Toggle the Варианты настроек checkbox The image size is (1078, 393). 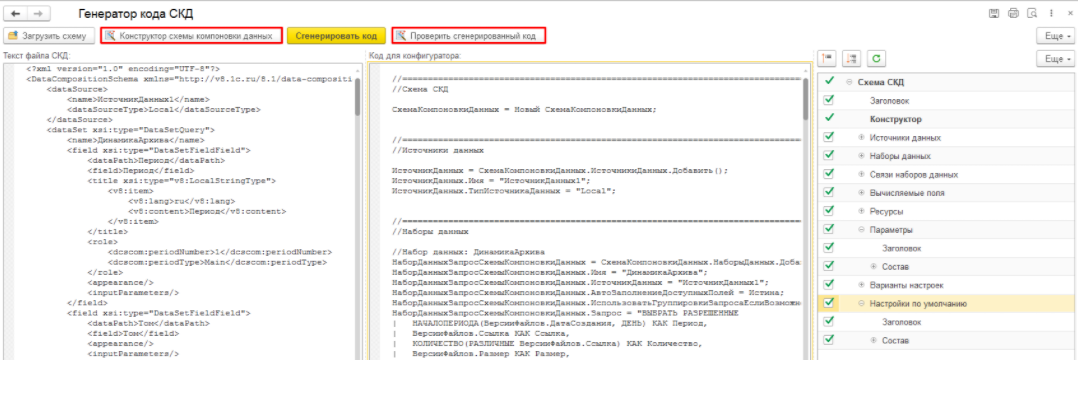click(828, 284)
